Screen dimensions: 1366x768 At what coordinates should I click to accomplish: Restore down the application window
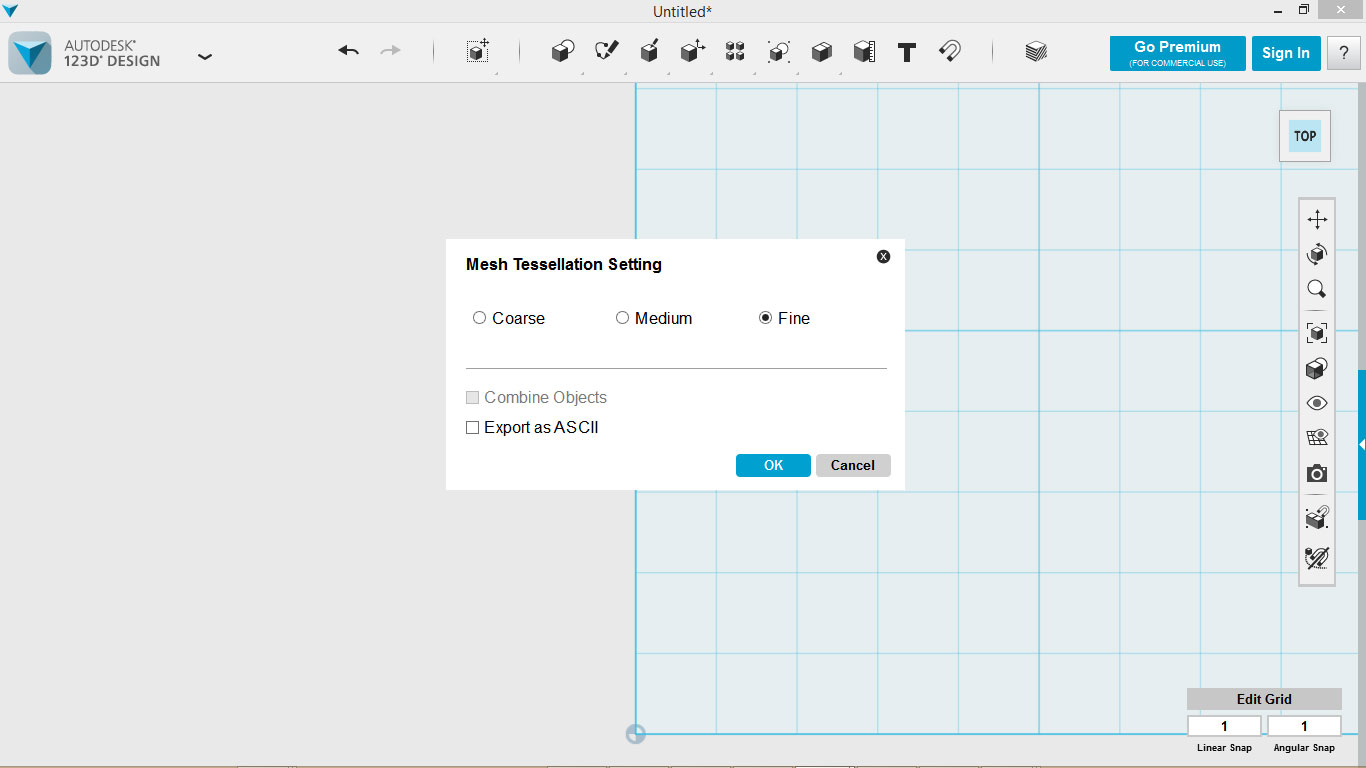(x=1304, y=10)
